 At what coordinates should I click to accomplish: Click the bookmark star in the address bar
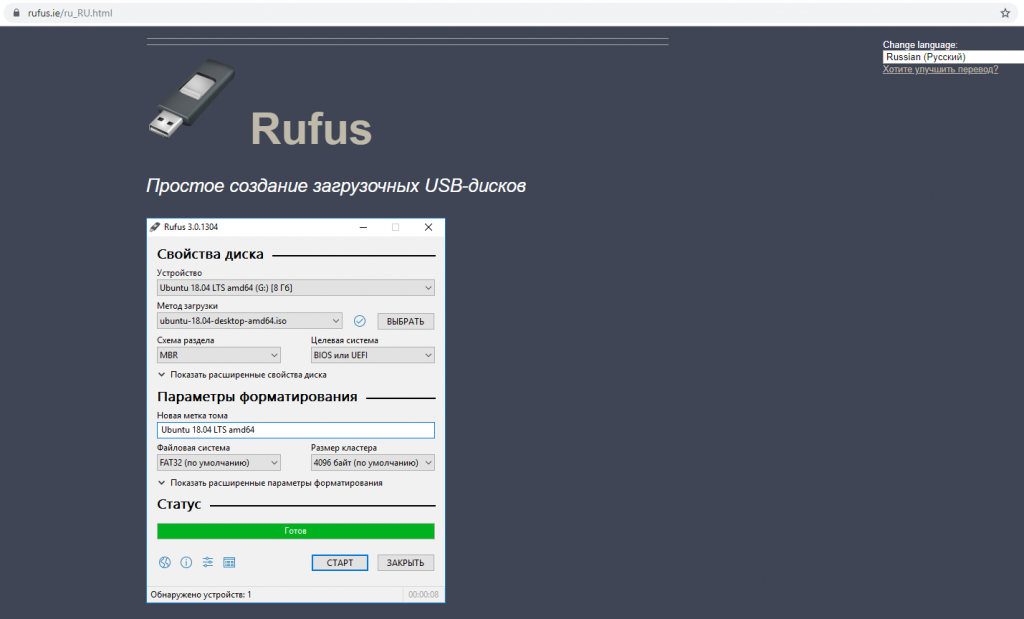pyautogui.click(x=1004, y=13)
